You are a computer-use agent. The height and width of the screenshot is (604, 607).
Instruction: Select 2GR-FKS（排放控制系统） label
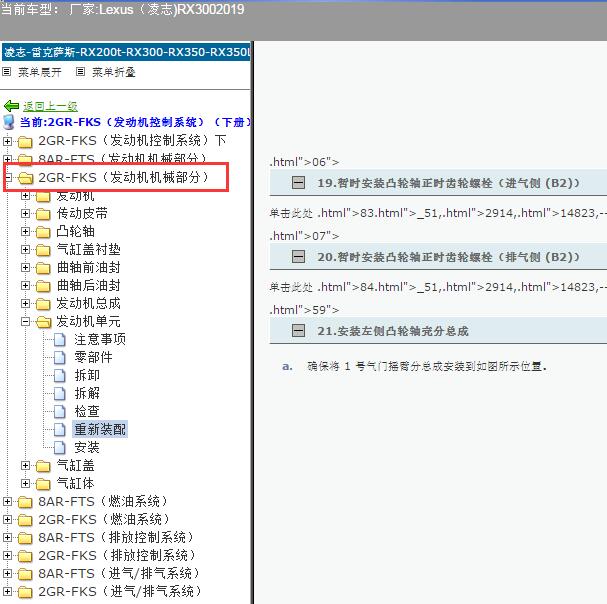point(117,555)
